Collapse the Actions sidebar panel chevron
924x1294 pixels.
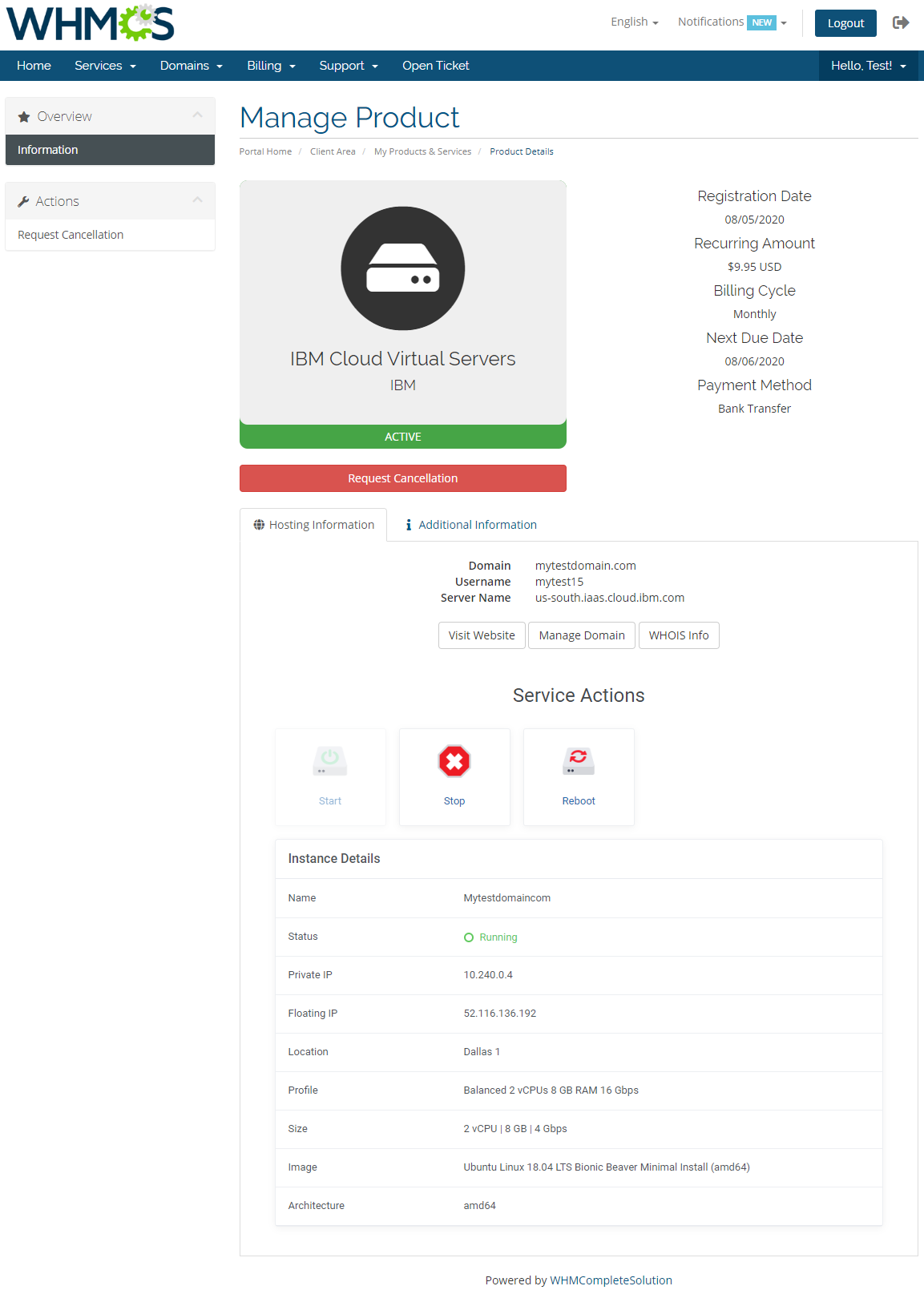pyautogui.click(x=197, y=200)
